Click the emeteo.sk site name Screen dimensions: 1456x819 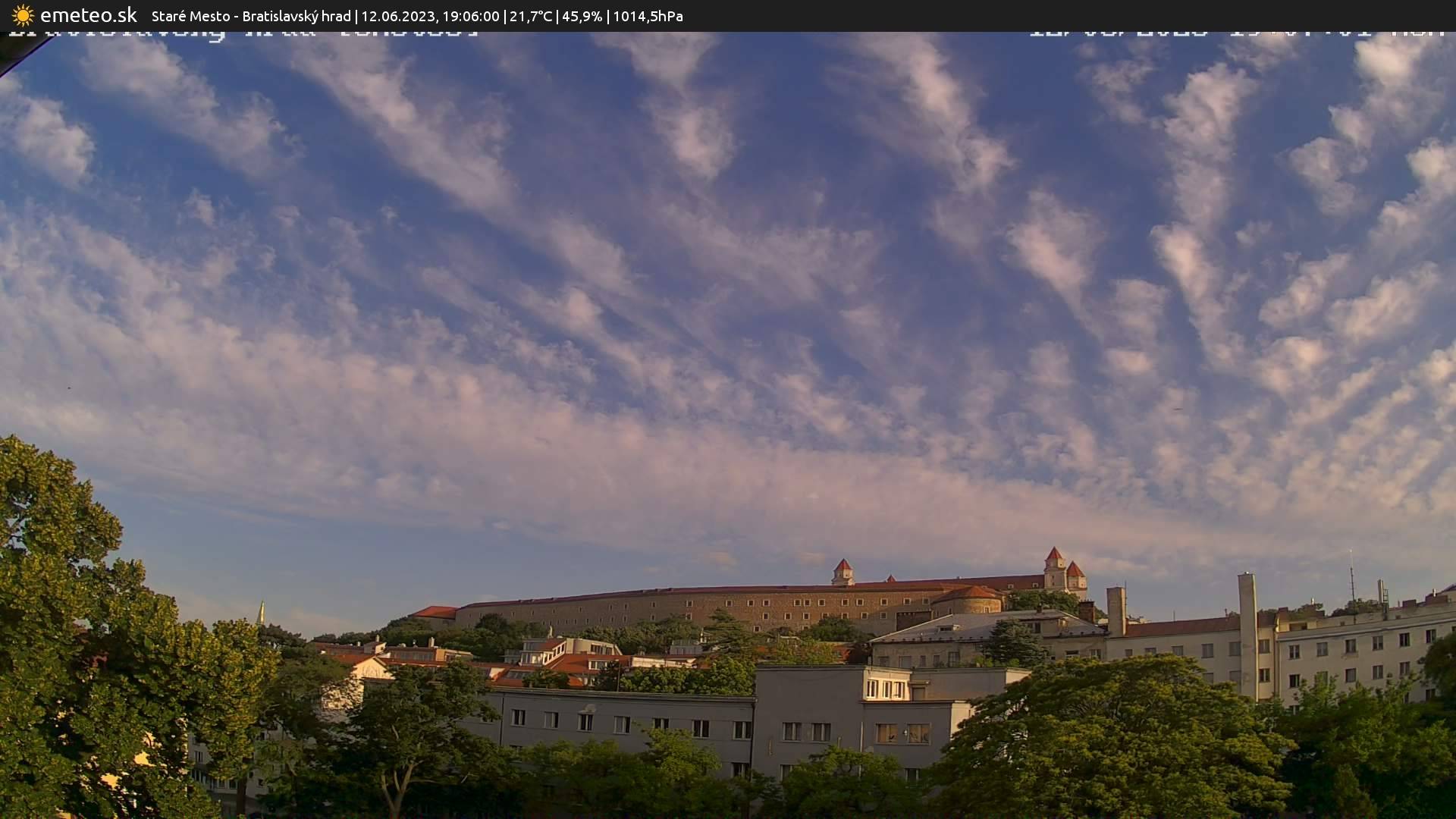point(89,15)
